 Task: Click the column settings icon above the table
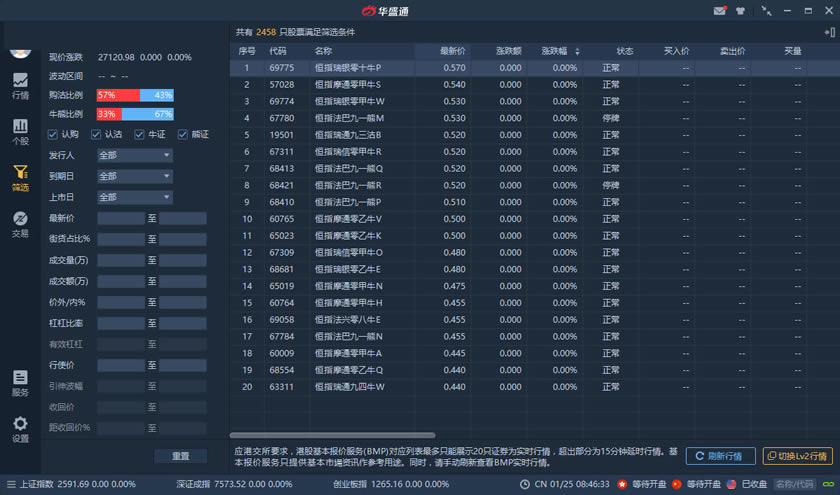click(828, 32)
